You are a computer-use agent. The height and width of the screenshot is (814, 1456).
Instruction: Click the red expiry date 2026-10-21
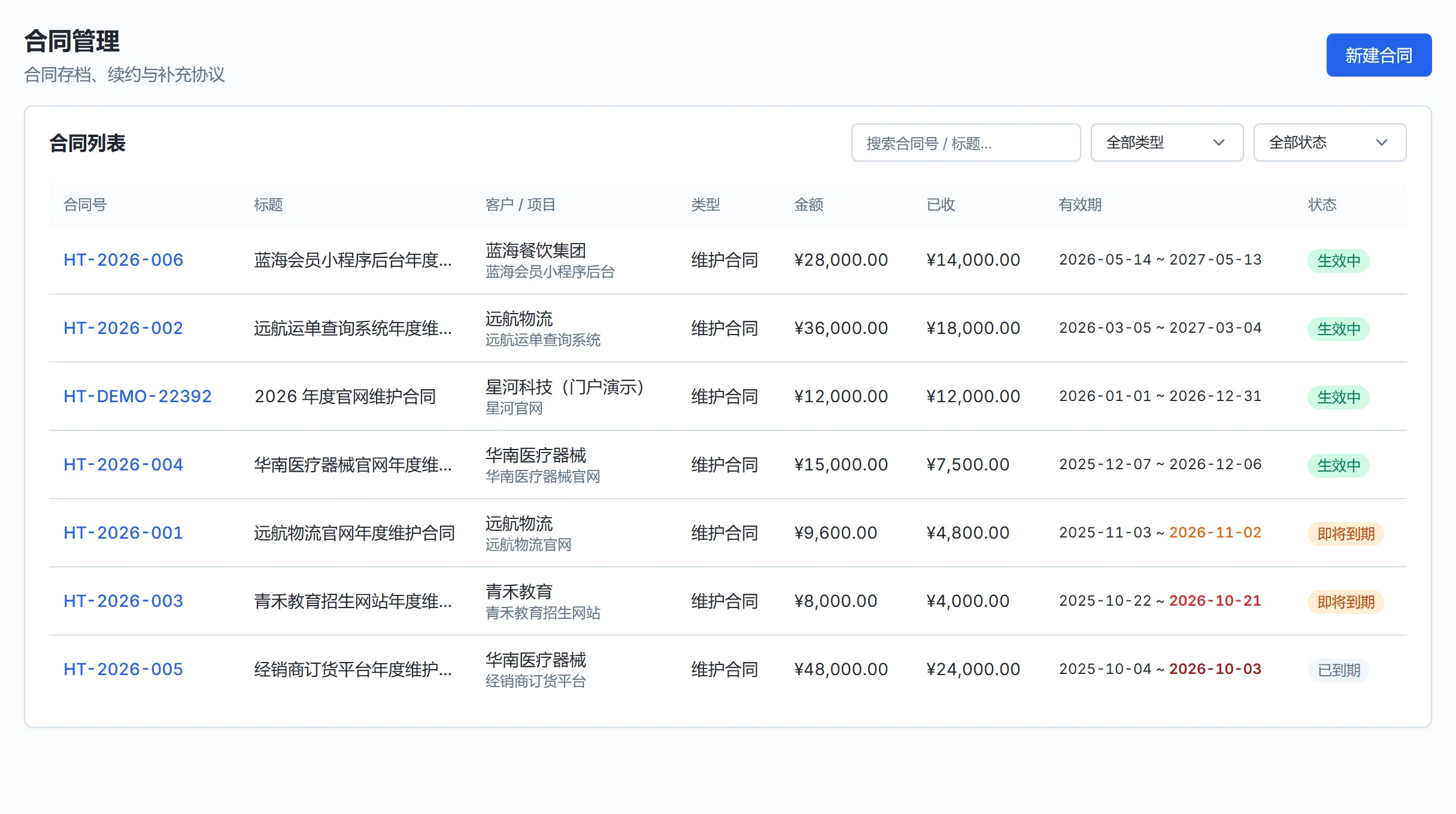pyautogui.click(x=1215, y=601)
